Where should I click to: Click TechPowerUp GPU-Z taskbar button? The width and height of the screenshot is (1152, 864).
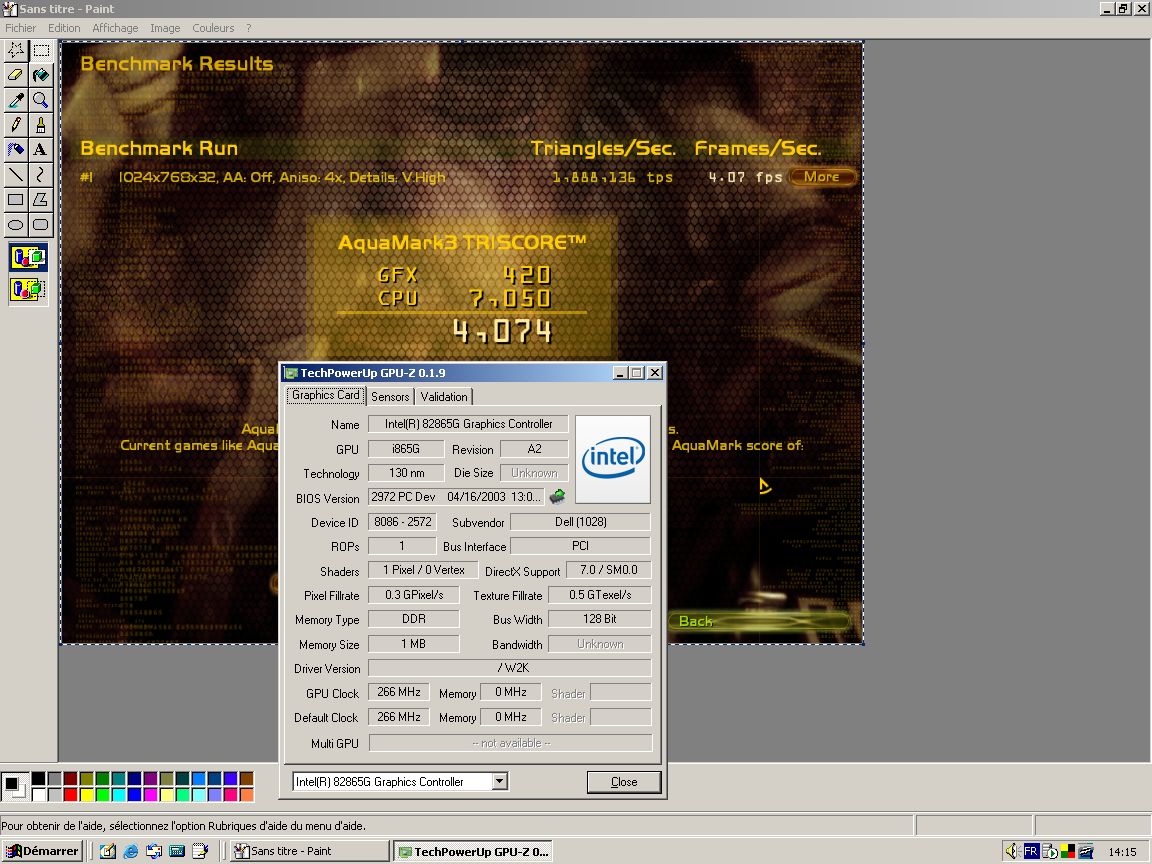pyautogui.click(x=472, y=852)
